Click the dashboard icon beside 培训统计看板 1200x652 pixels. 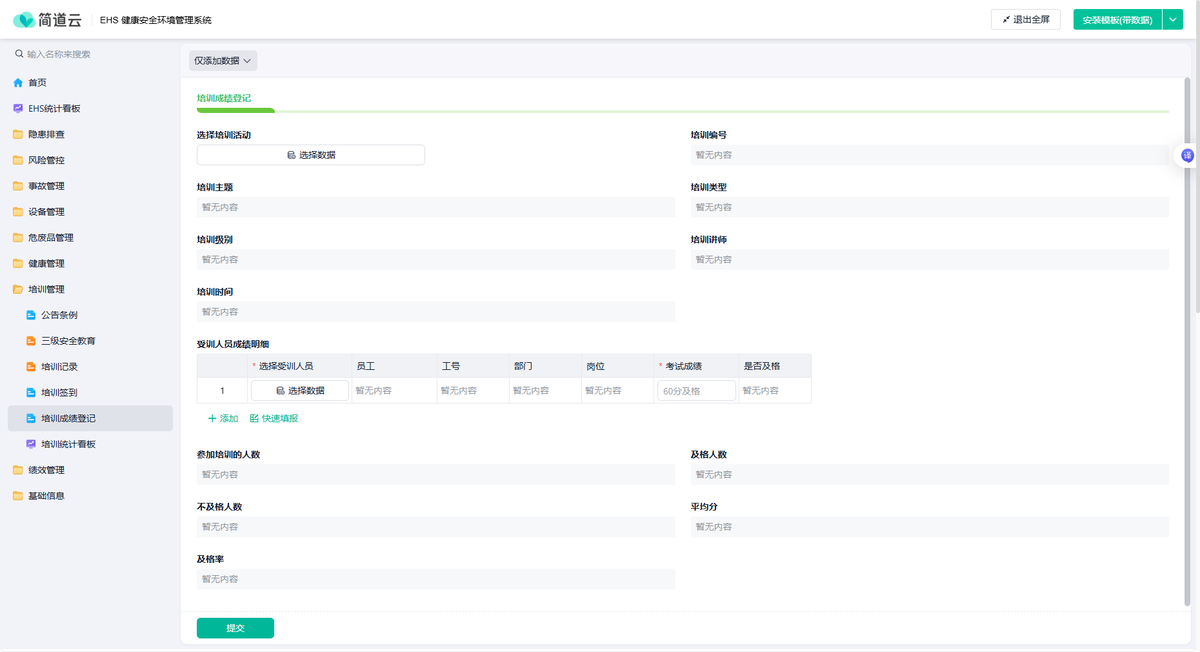[x=31, y=444]
